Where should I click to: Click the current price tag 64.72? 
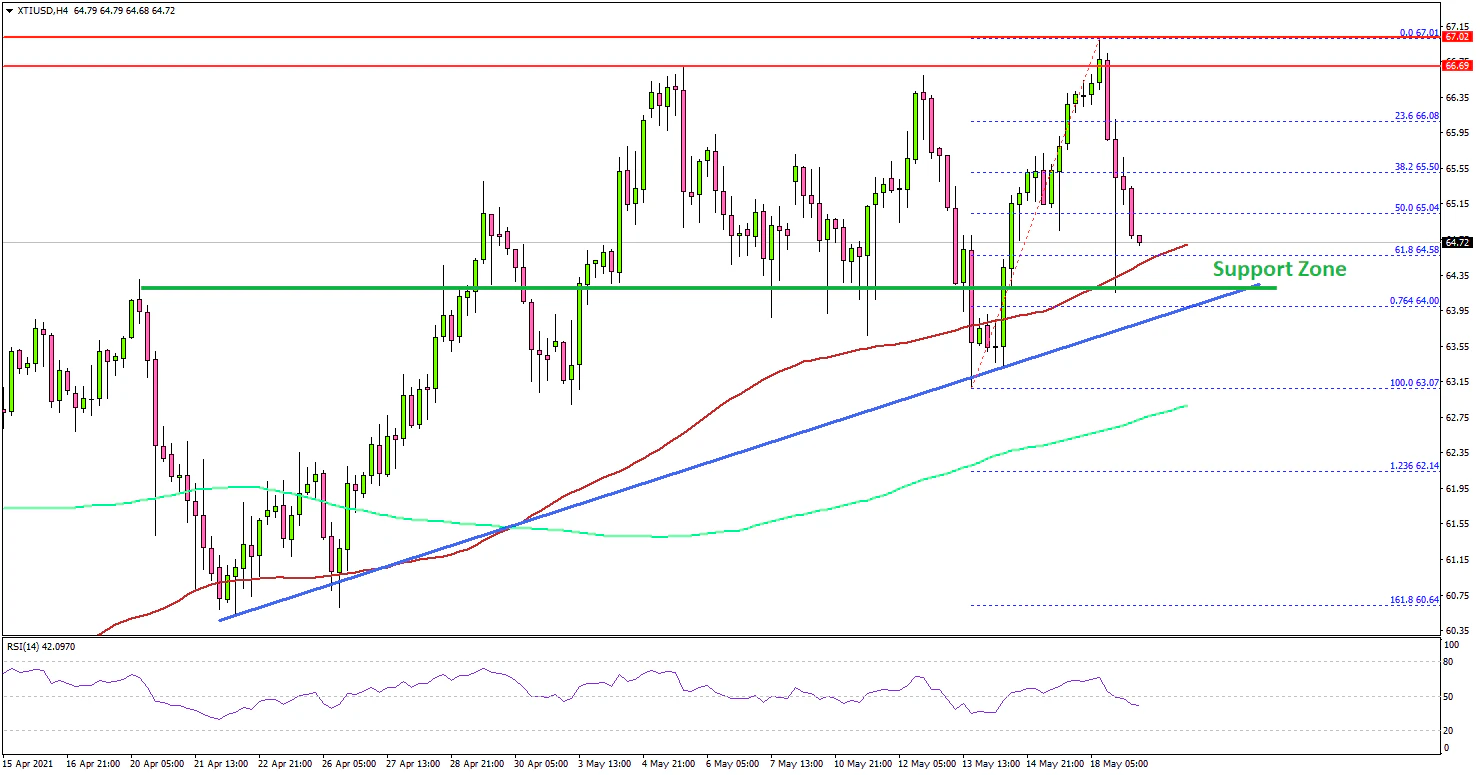coord(1456,242)
